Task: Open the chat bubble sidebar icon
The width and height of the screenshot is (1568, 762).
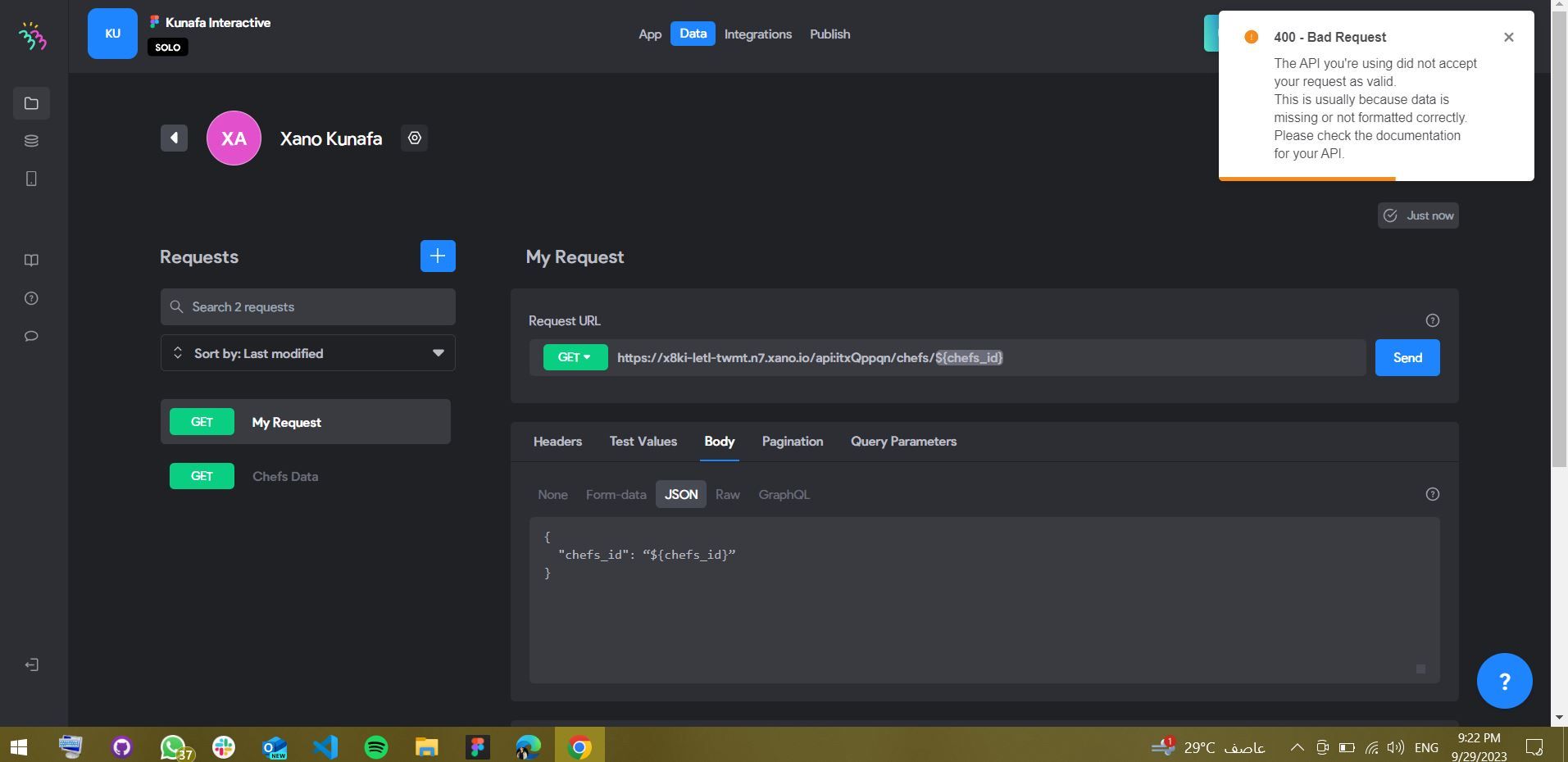Action: [31, 336]
